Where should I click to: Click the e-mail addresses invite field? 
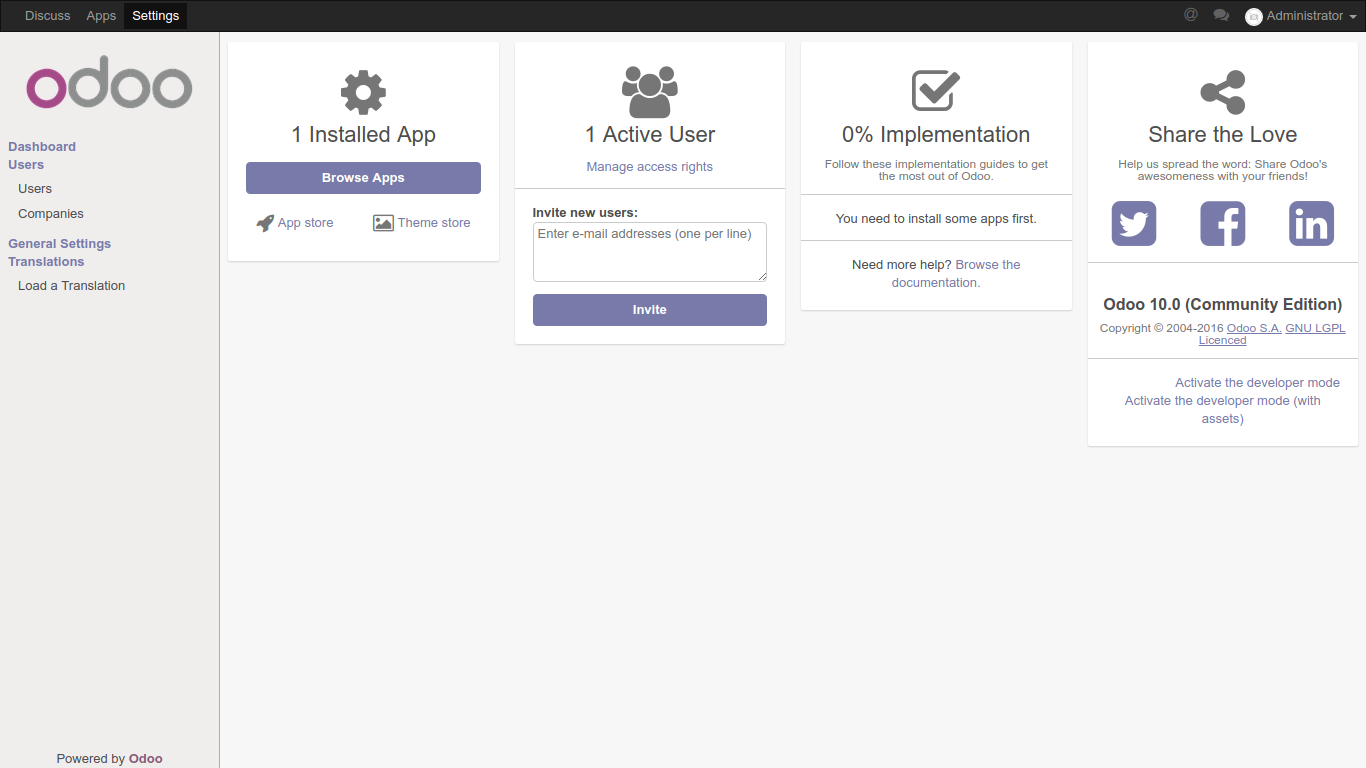(649, 251)
